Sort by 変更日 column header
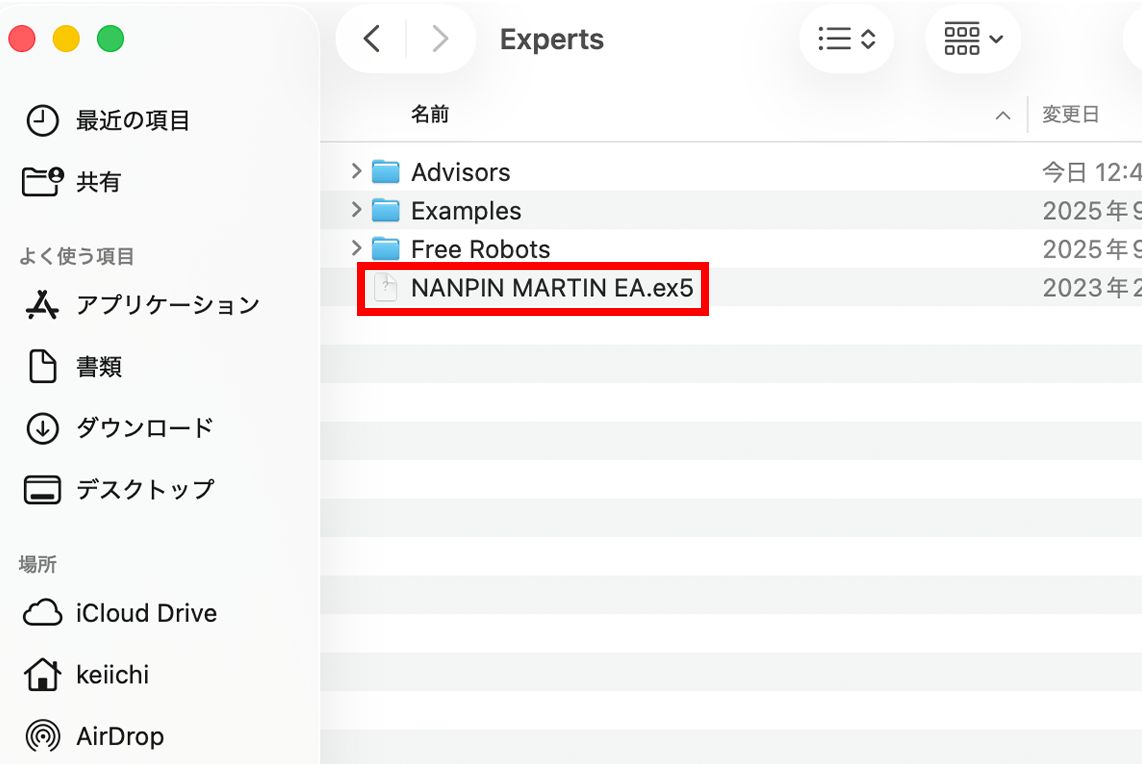This screenshot has width=1142, height=764. (1070, 115)
